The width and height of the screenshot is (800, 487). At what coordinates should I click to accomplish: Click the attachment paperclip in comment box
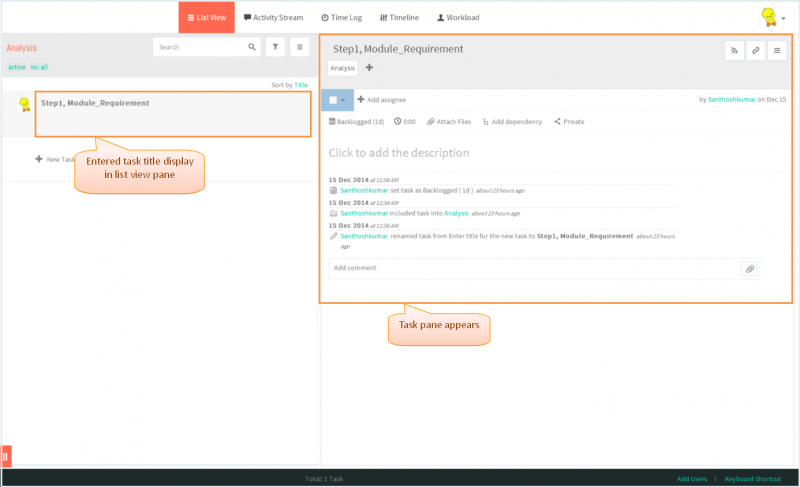tap(749, 269)
